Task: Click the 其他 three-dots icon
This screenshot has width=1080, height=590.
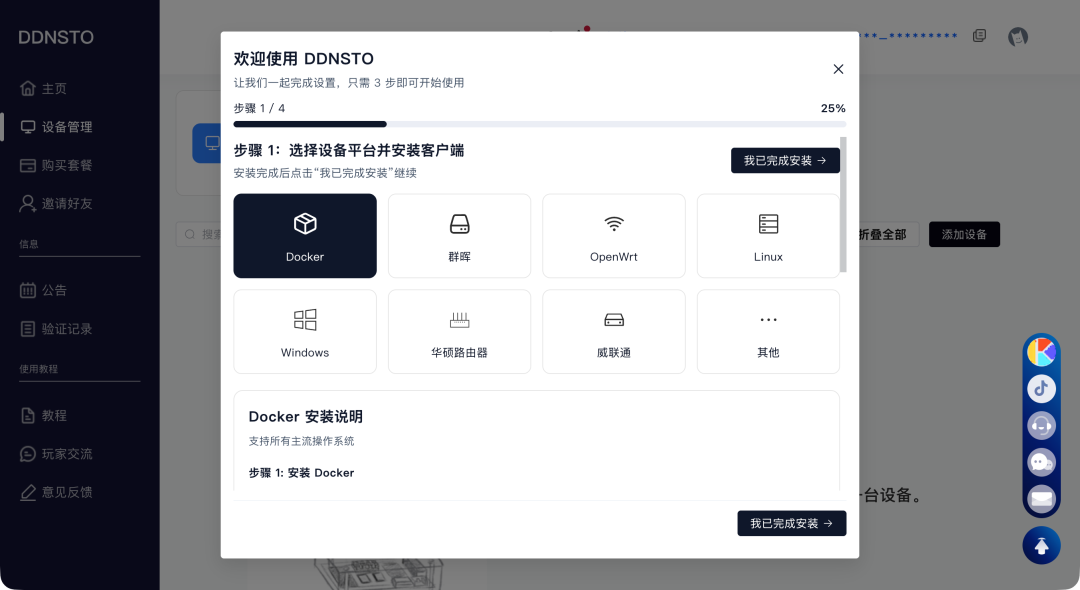Action: tap(768, 319)
